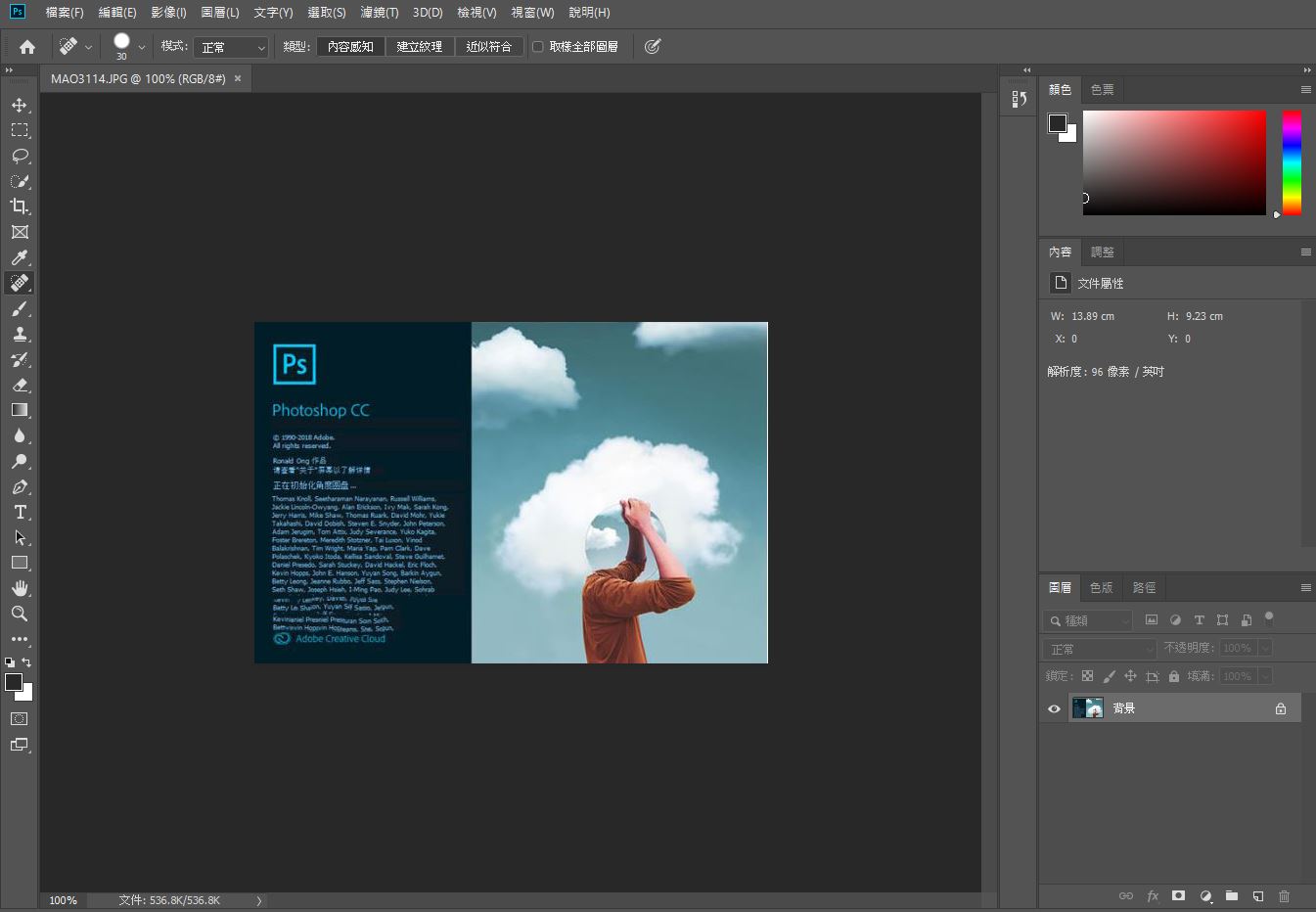Hide the 背景 layer via eye icon

point(1054,708)
